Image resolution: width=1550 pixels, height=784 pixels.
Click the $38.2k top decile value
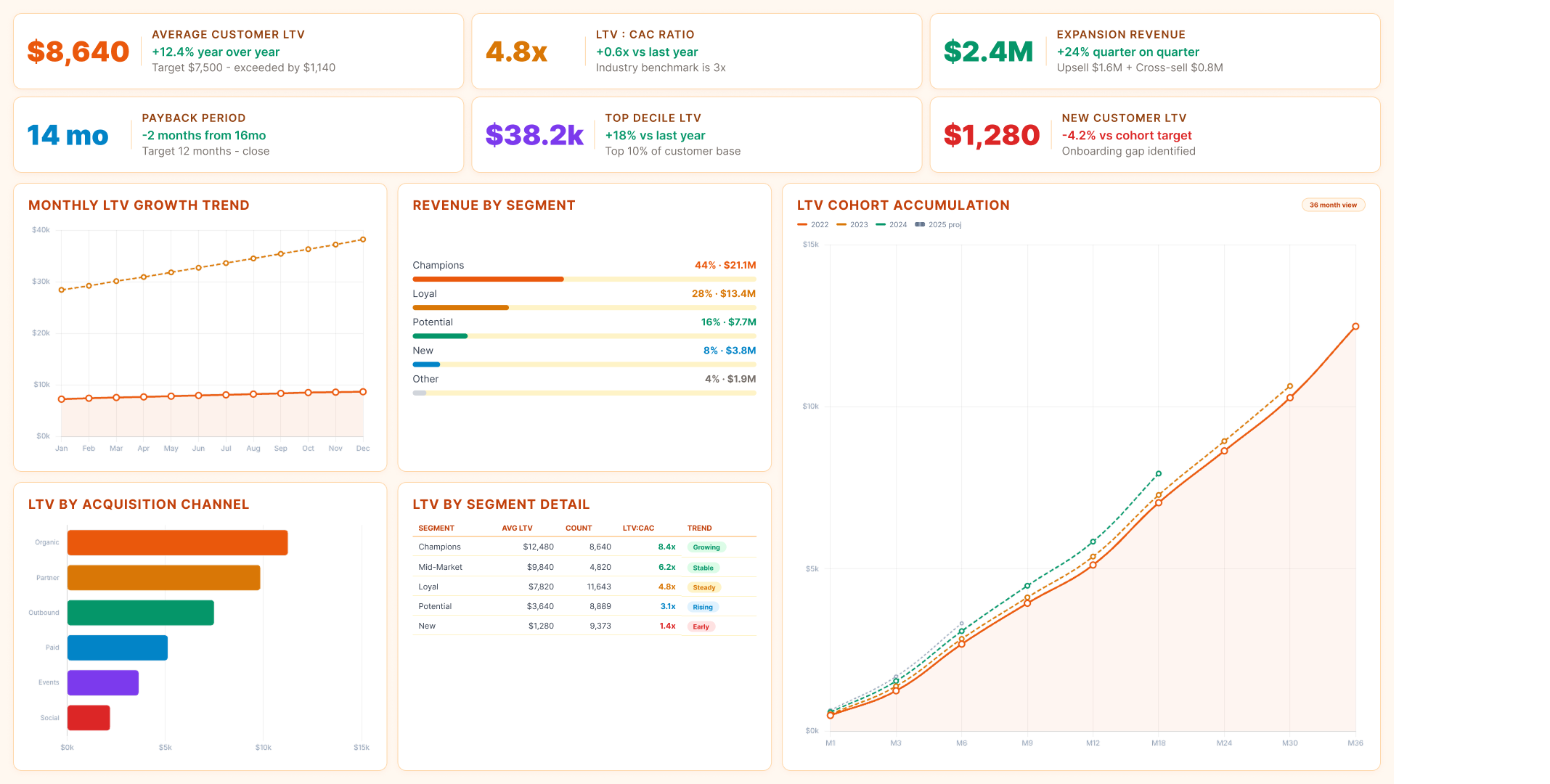[x=534, y=135]
